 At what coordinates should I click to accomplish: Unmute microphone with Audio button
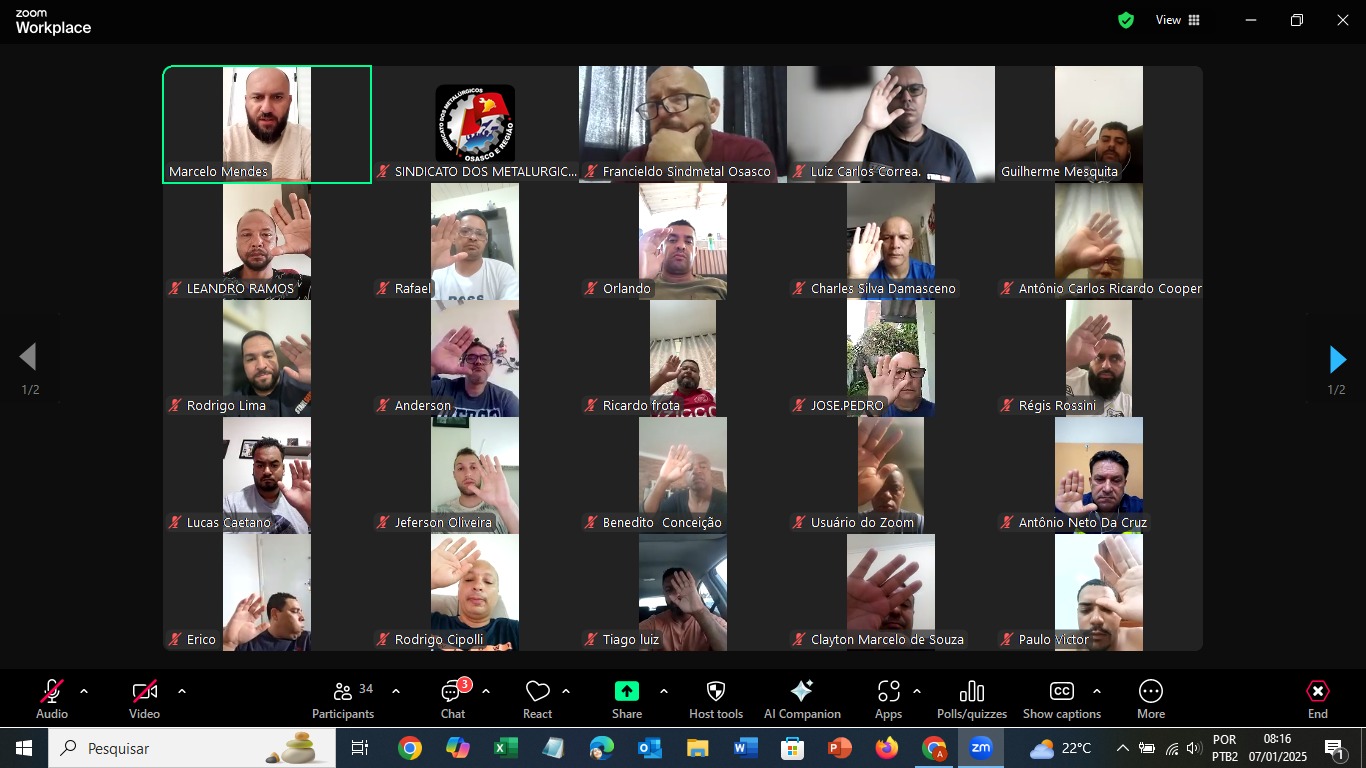coord(52,699)
